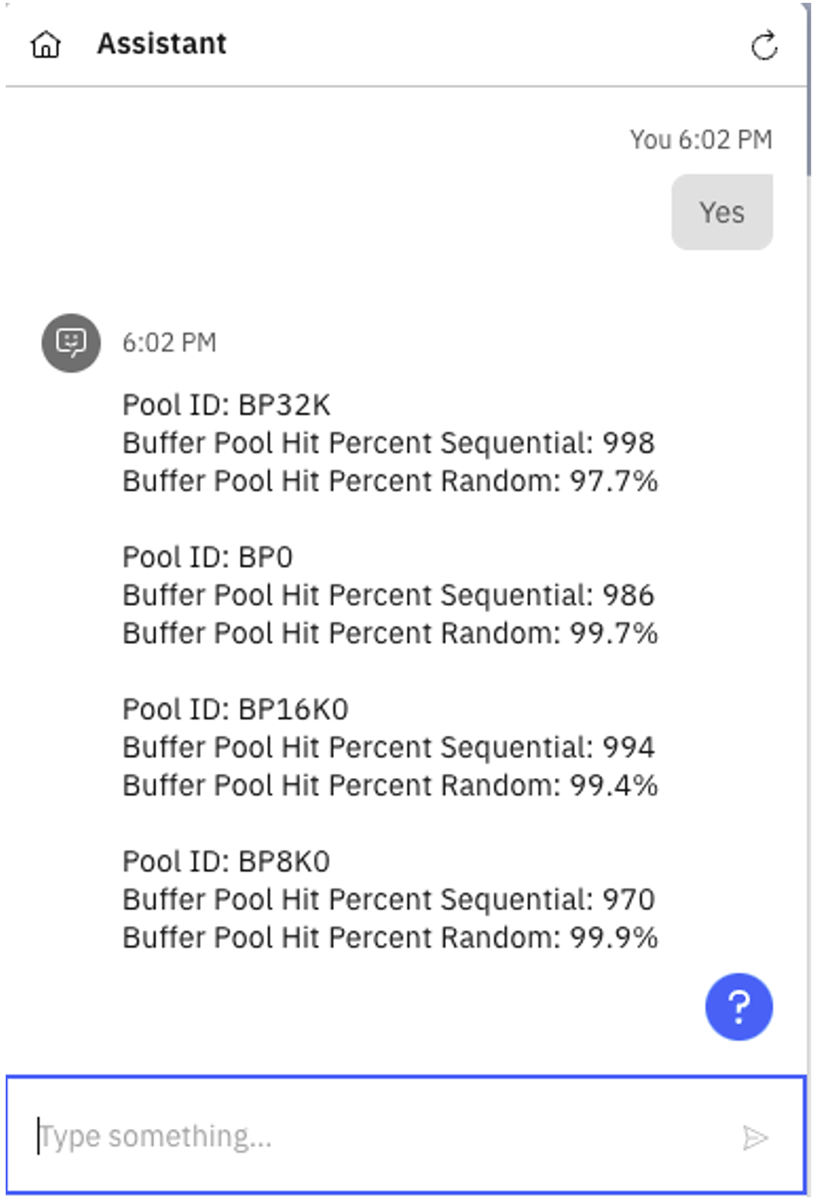Image resolution: width=814 pixels, height=1200 pixels.
Task: Focus the "Type something..." input field
Action: tap(380, 1136)
